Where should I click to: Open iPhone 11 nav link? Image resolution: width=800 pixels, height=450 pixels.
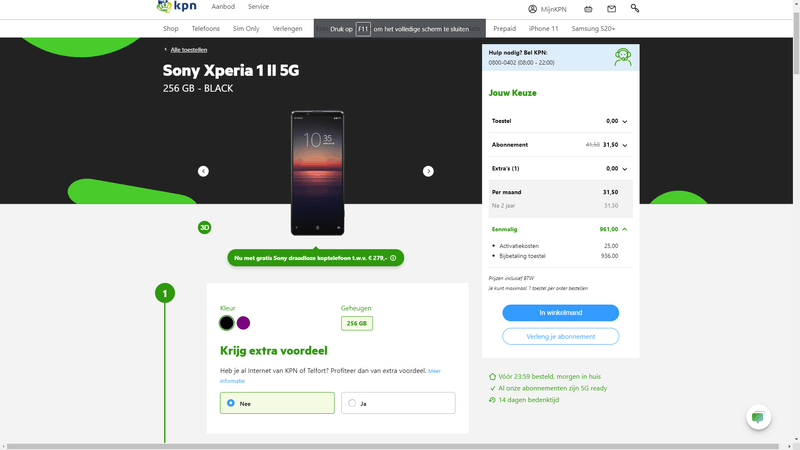point(543,29)
